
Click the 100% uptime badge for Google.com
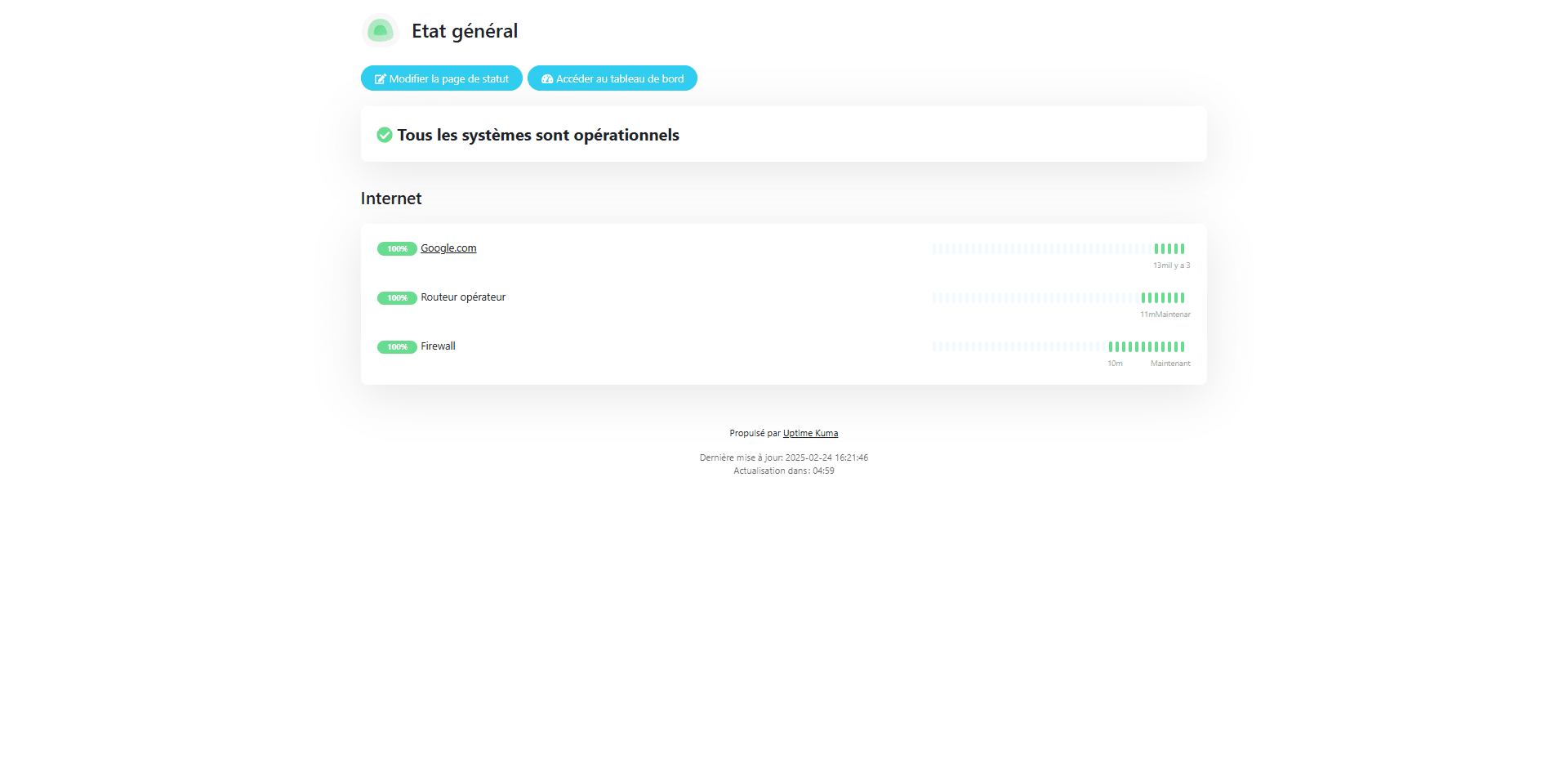pyautogui.click(x=397, y=249)
